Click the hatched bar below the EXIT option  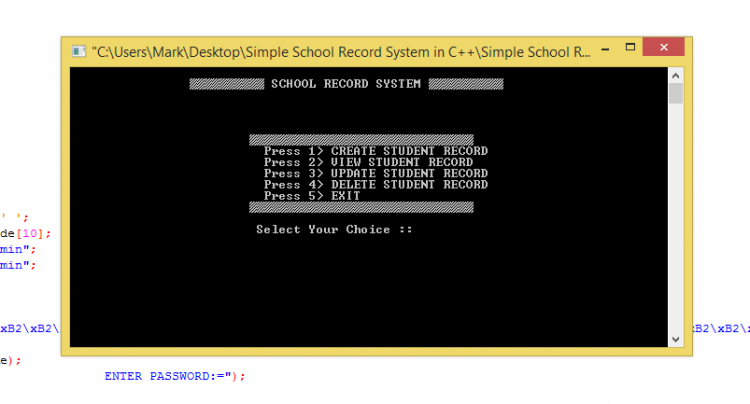coord(361,207)
